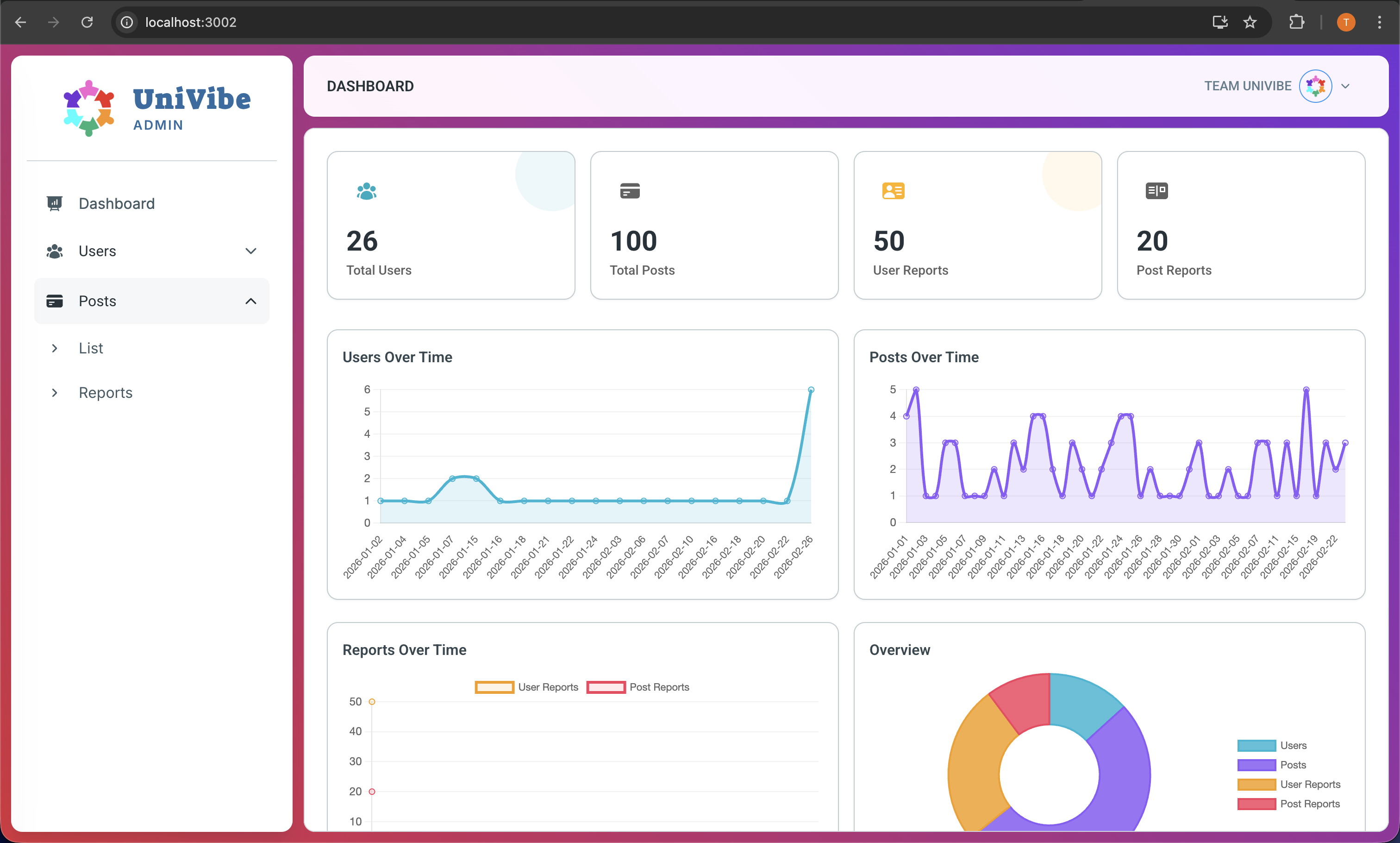Open the Total Users card
The height and width of the screenshot is (843, 1400).
(x=451, y=225)
